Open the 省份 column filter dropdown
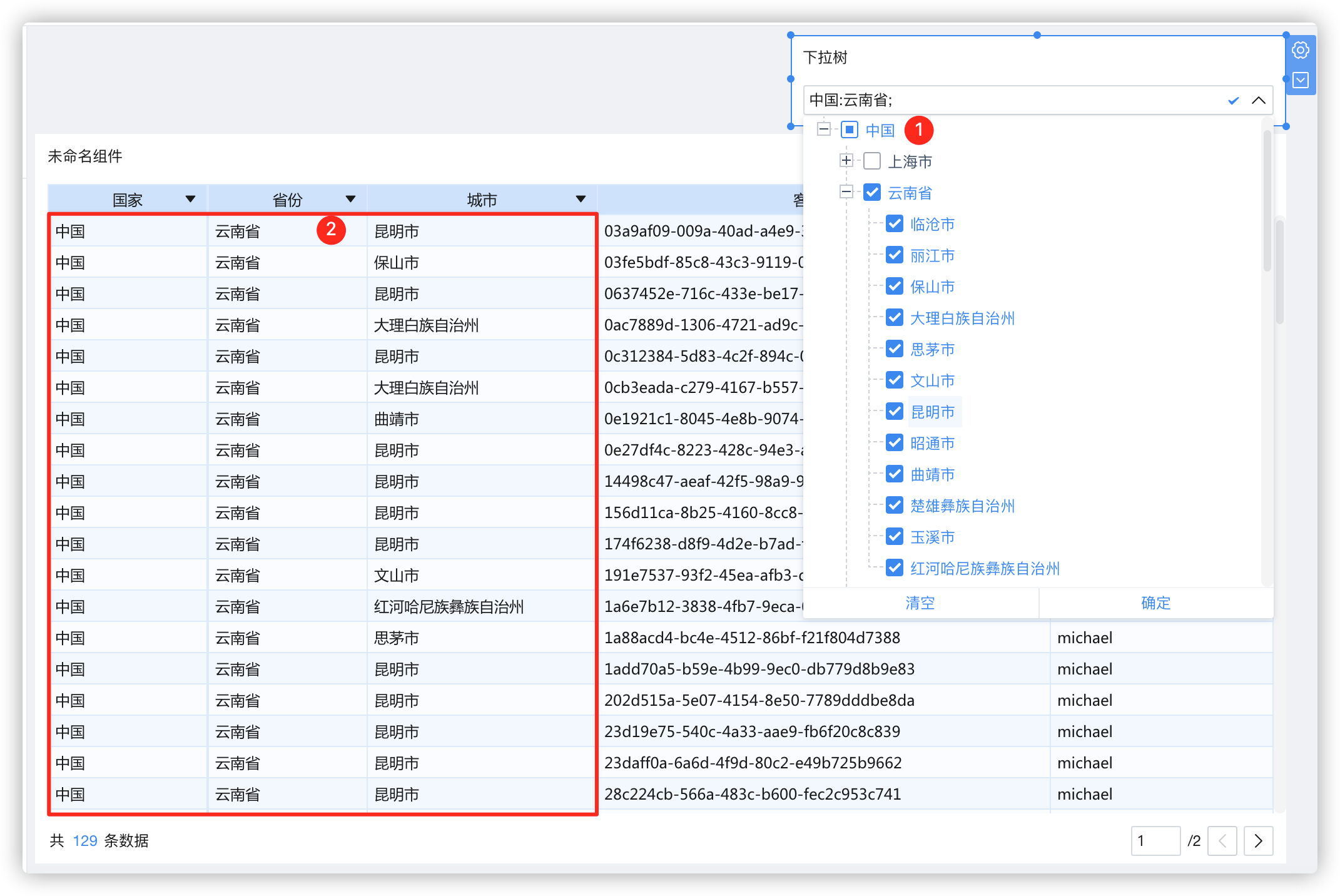This screenshot has width=1340, height=896. click(350, 199)
